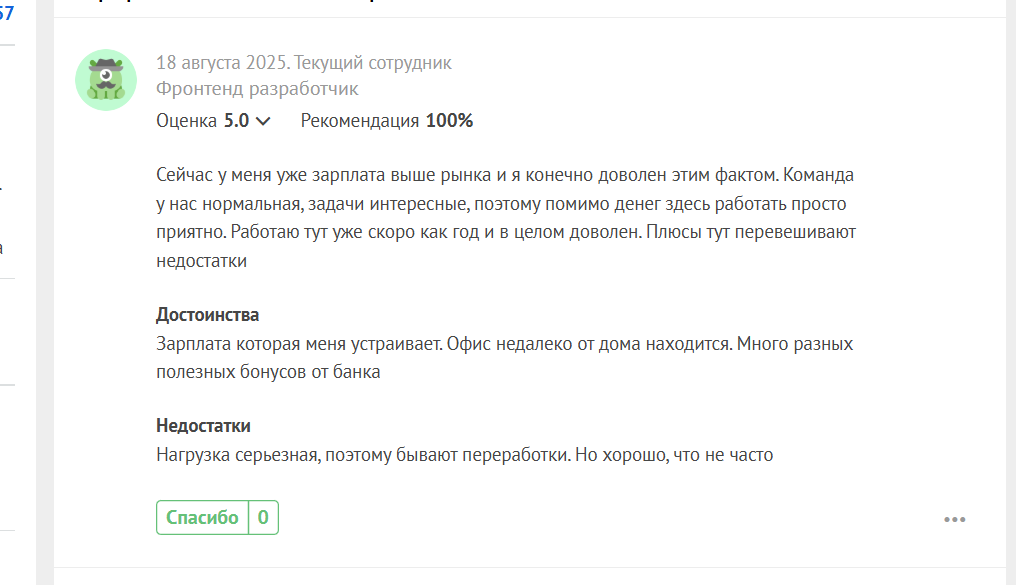Open the three-dots review options menu
Screen dimensions: 1016x585
coord(954,520)
